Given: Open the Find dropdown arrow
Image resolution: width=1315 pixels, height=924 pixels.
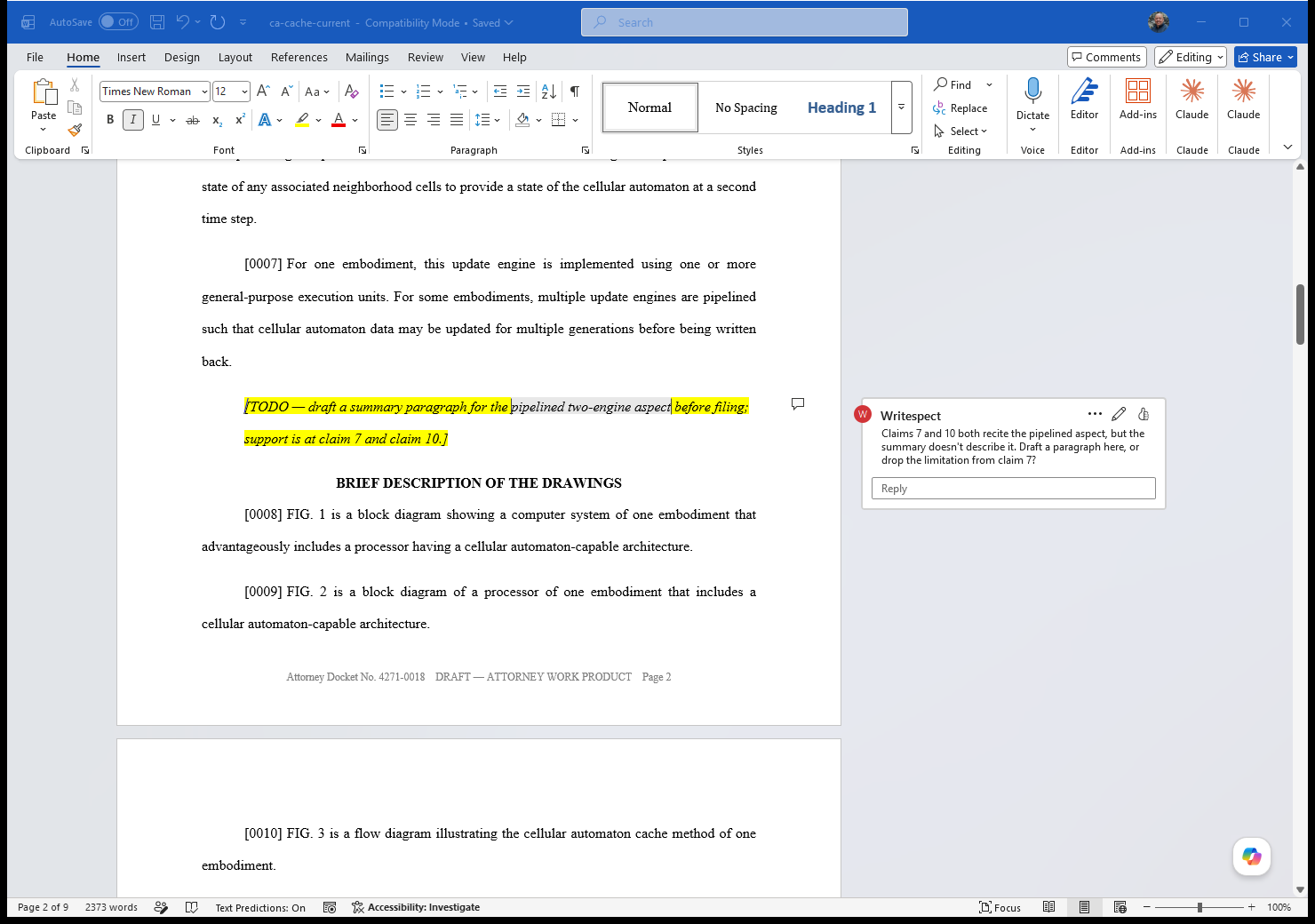Looking at the screenshot, I should coord(989,84).
